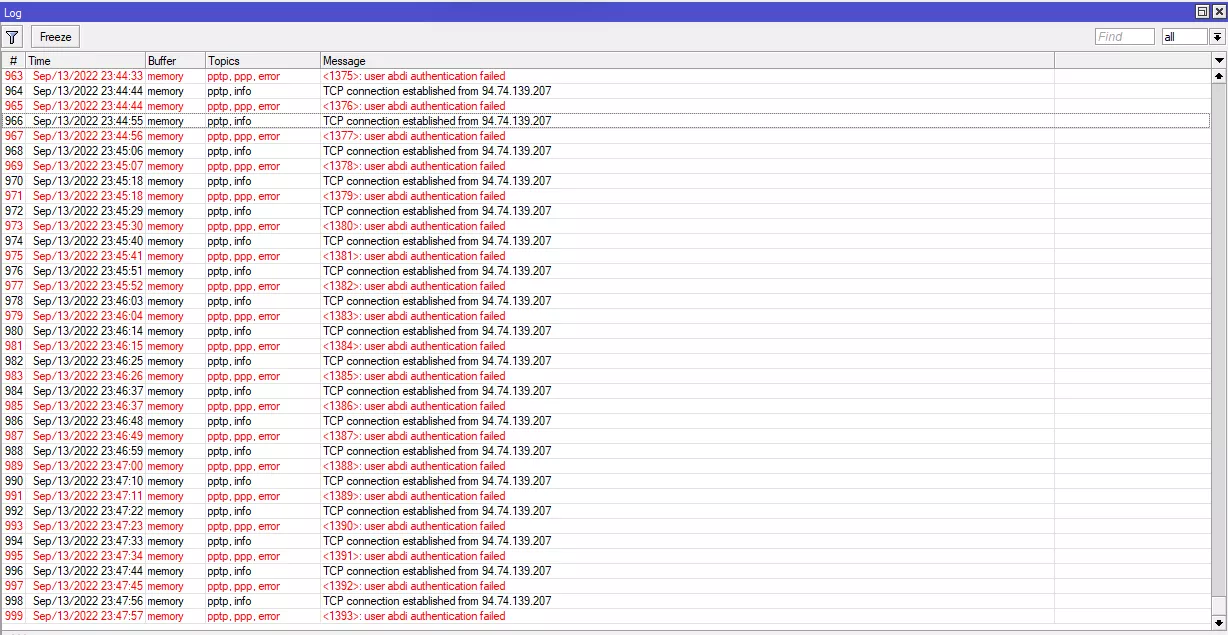Click message '<1388>: user abdi authentication failed'

414,466
